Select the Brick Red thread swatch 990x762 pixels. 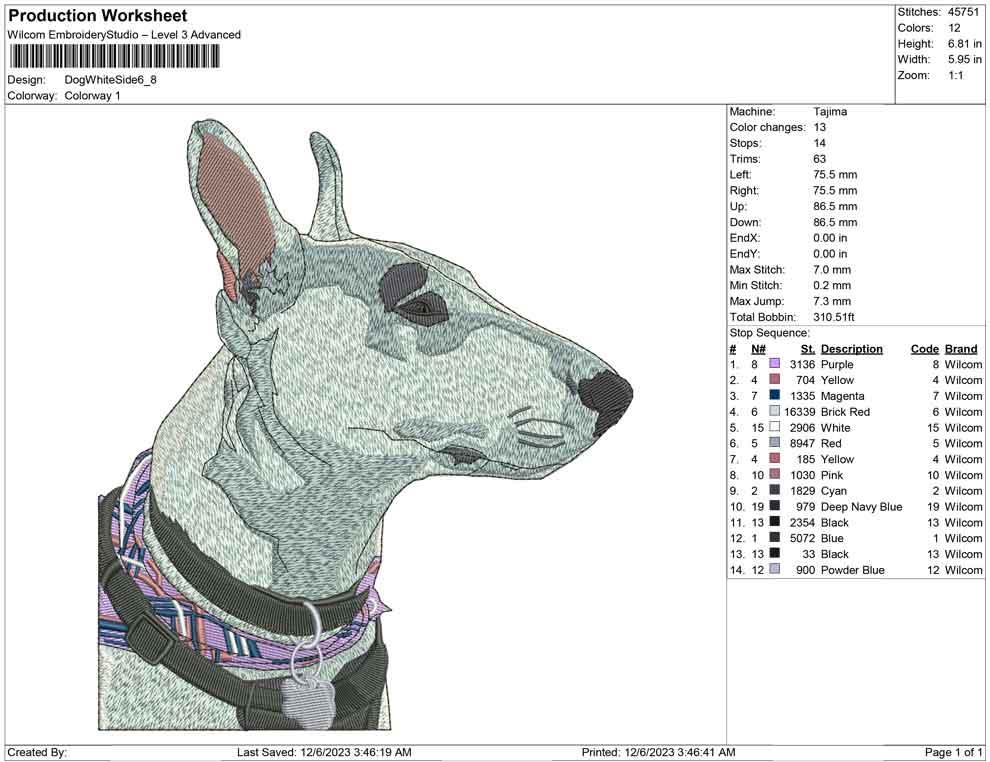coord(772,411)
